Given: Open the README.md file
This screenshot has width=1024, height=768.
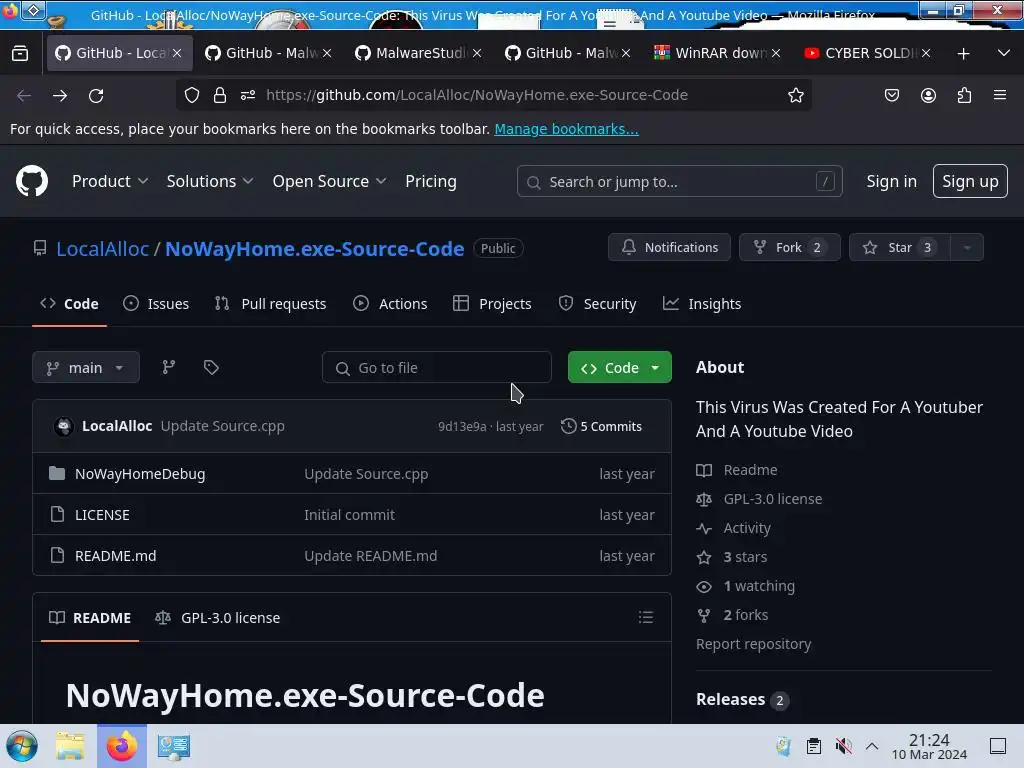Looking at the screenshot, I should [x=116, y=556].
